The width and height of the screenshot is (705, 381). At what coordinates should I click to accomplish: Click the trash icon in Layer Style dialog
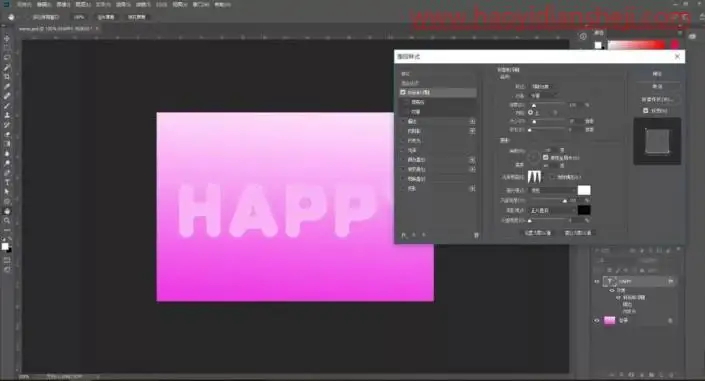pyautogui.click(x=476, y=235)
